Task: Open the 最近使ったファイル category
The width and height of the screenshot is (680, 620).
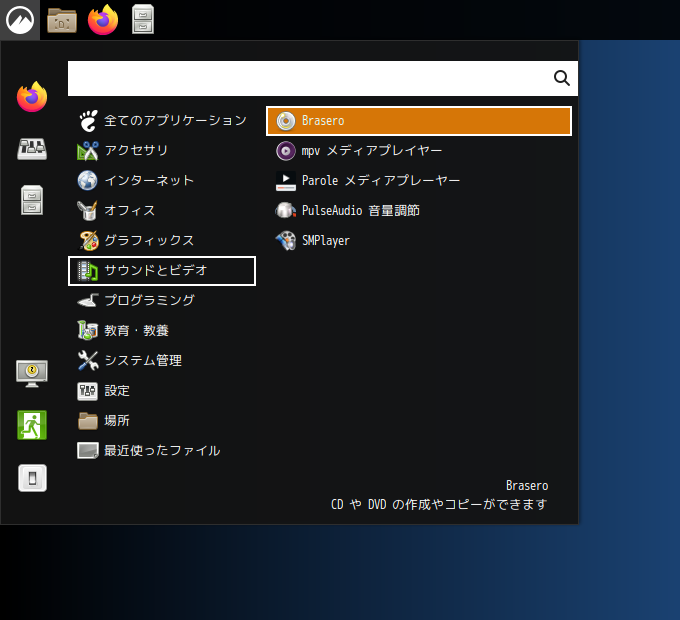Action: coord(162,451)
